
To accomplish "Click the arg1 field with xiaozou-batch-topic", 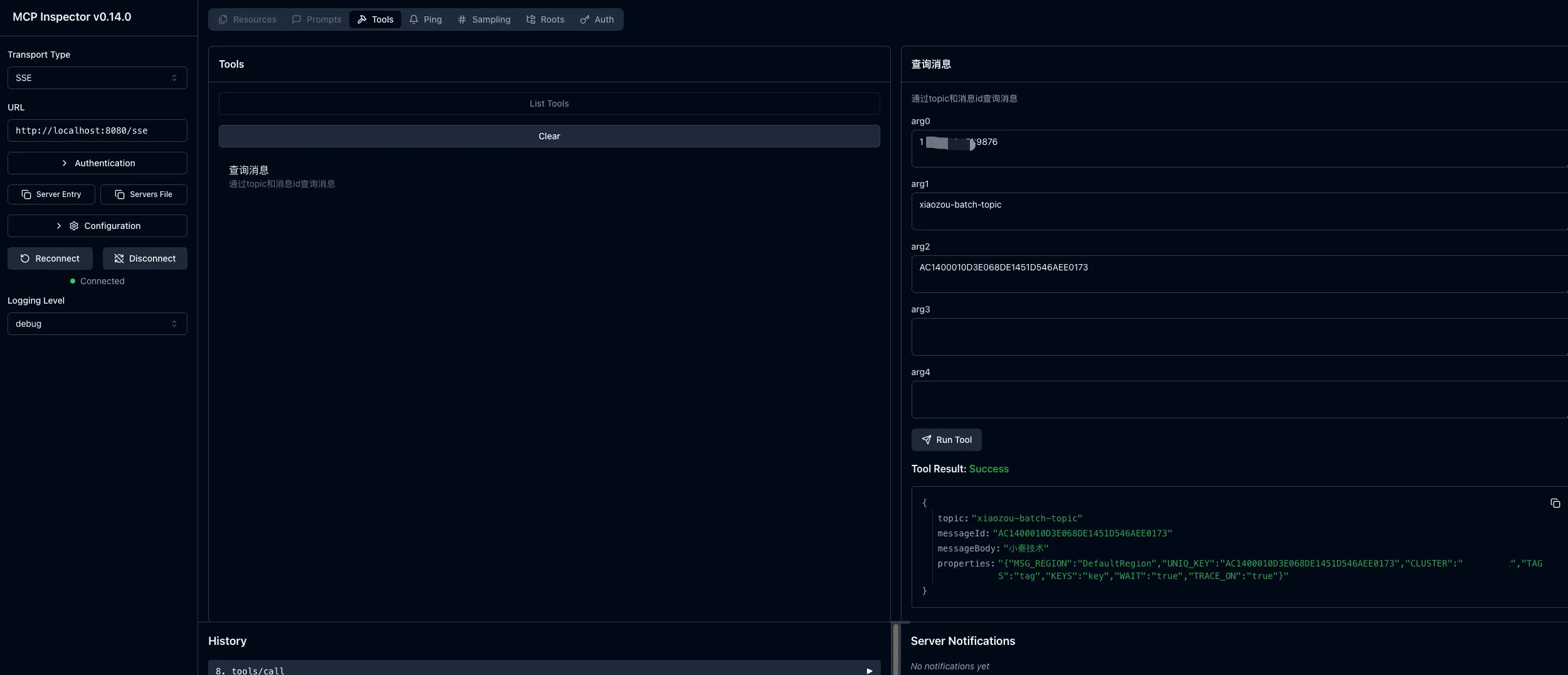I will (x=1239, y=211).
